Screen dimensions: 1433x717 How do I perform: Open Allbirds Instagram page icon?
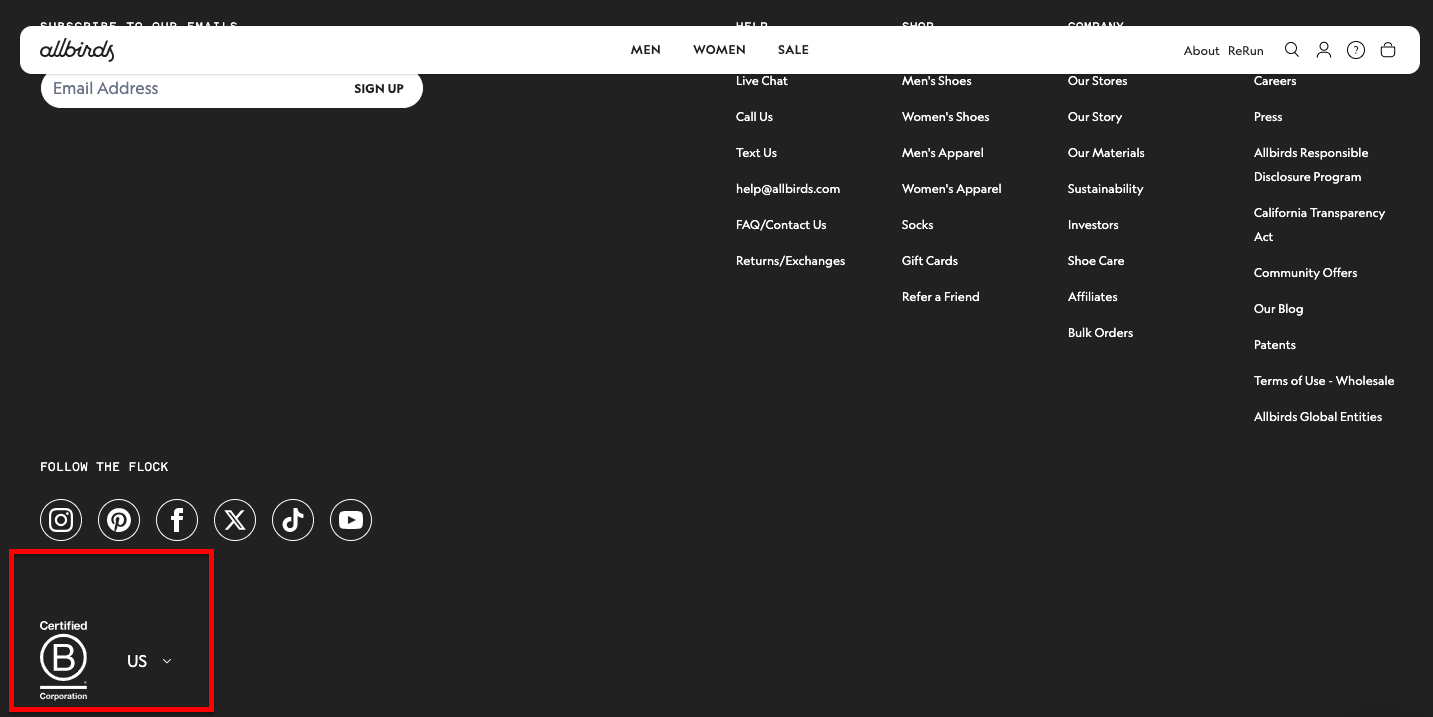click(x=61, y=520)
